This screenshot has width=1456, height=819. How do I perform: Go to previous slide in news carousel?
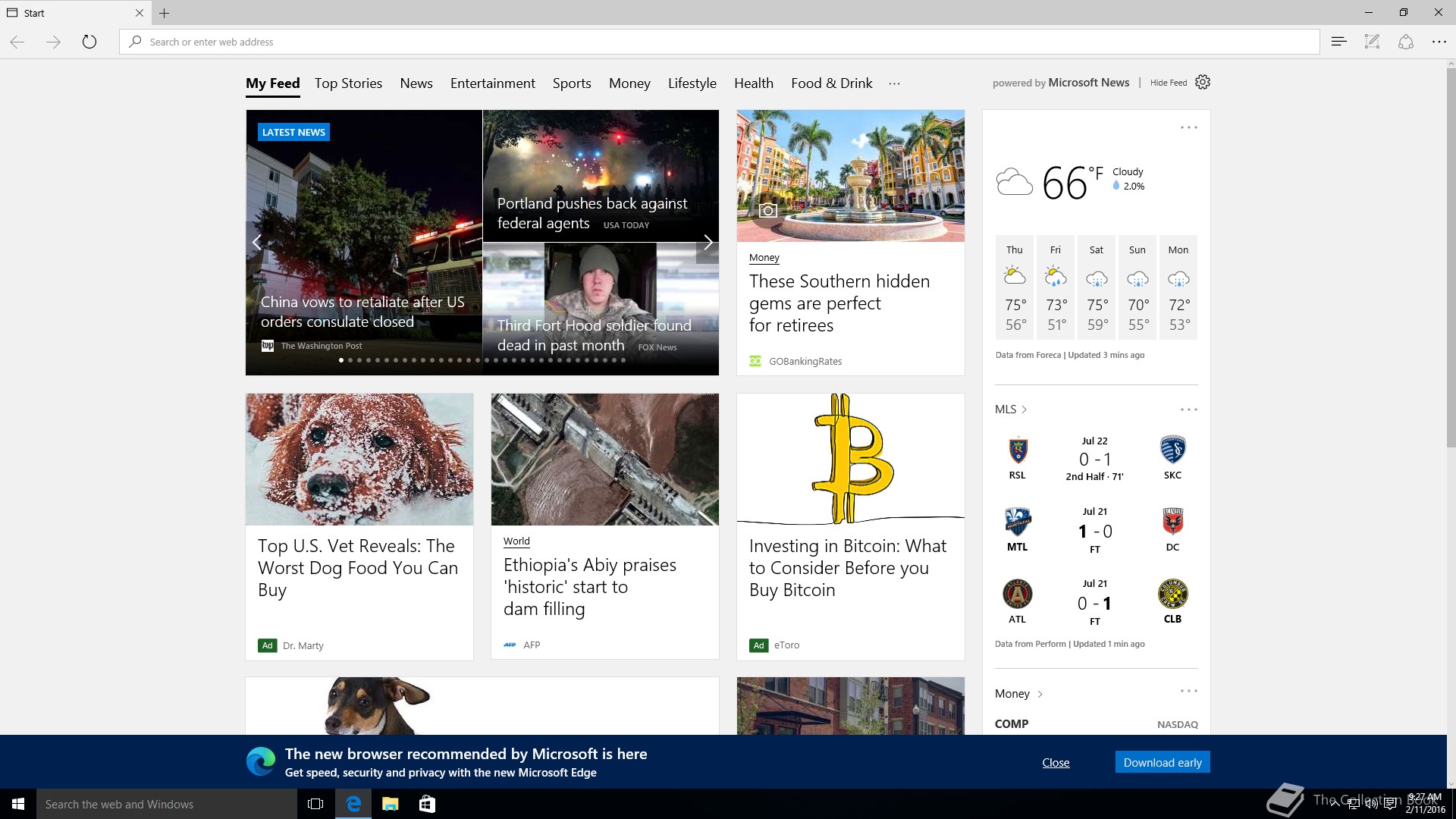[x=257, y=243]
